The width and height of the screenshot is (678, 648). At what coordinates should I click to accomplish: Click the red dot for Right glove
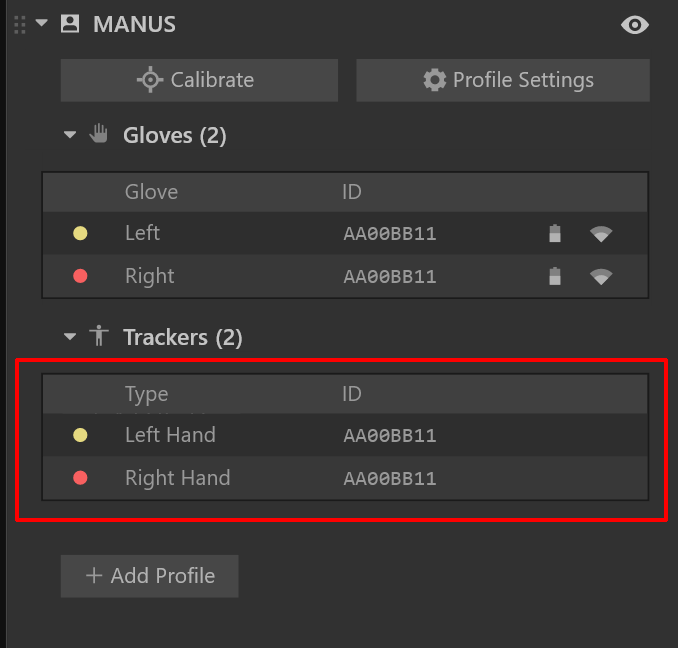pos(81,277)
